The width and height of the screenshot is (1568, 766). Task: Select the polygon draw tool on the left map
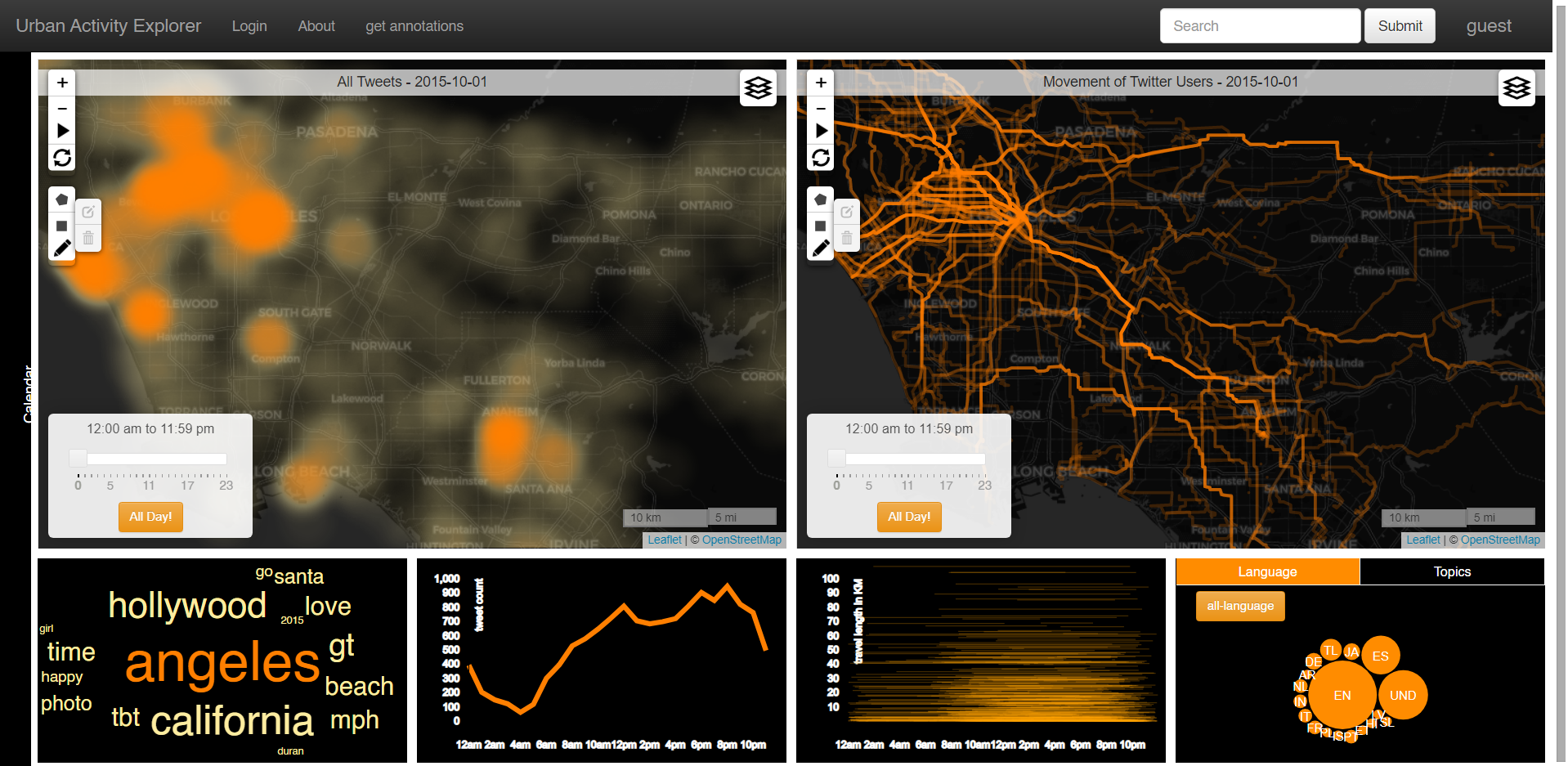(61, 199)
